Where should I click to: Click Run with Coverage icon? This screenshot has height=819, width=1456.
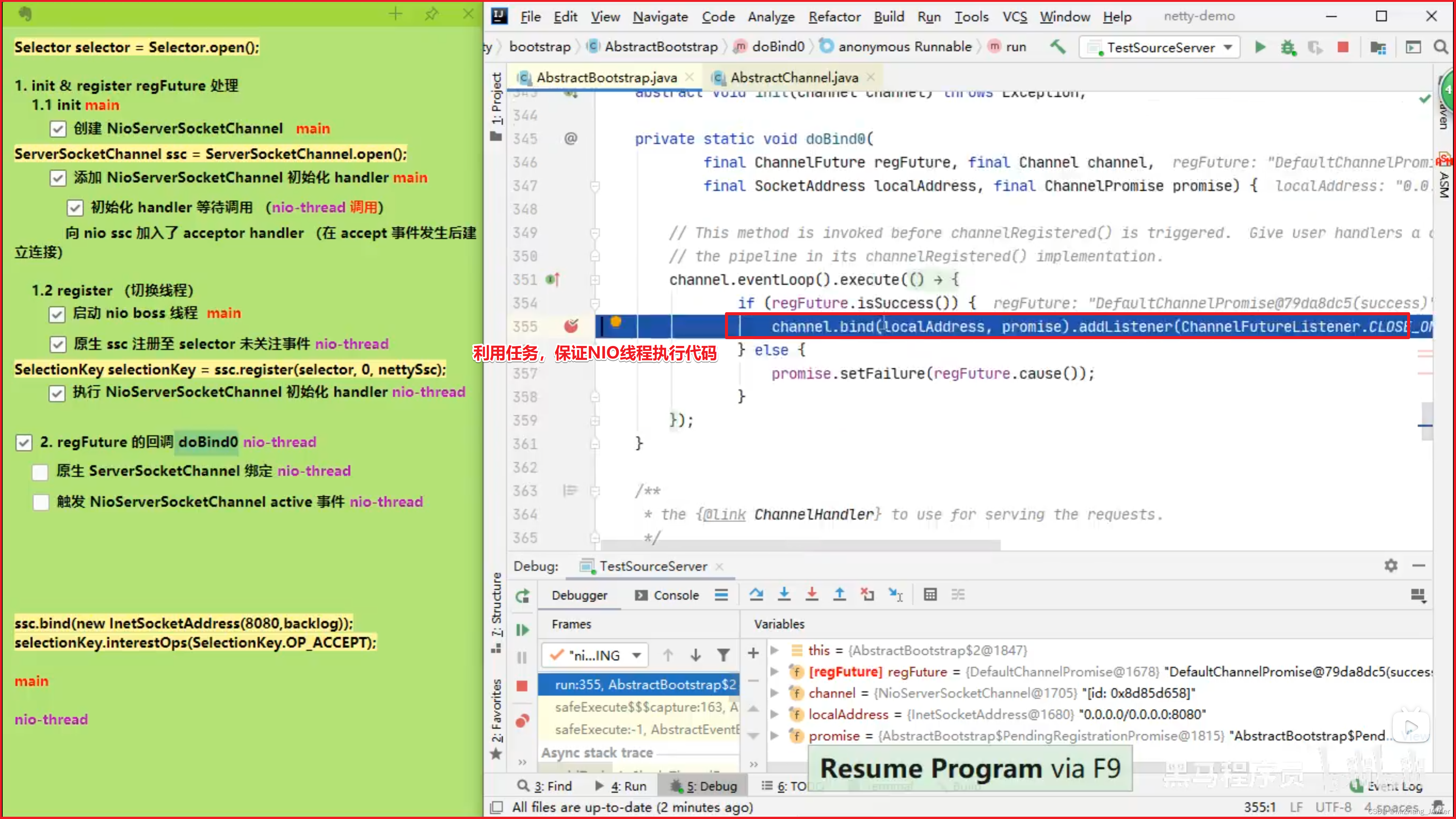(1315, 47)
